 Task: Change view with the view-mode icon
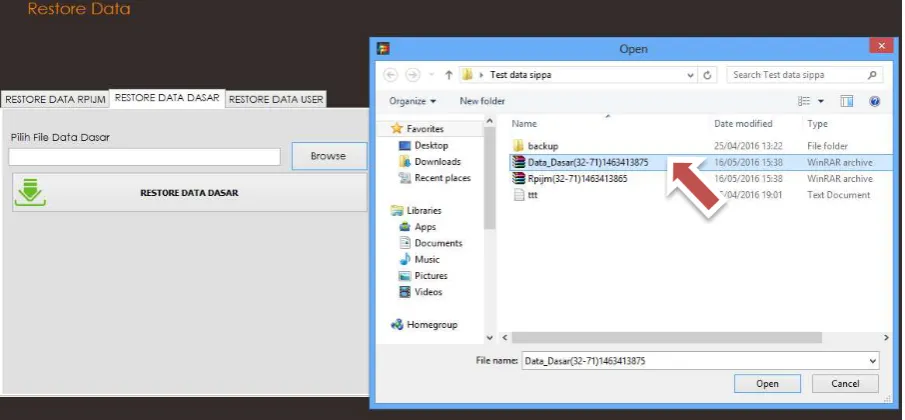pos(803,102)
